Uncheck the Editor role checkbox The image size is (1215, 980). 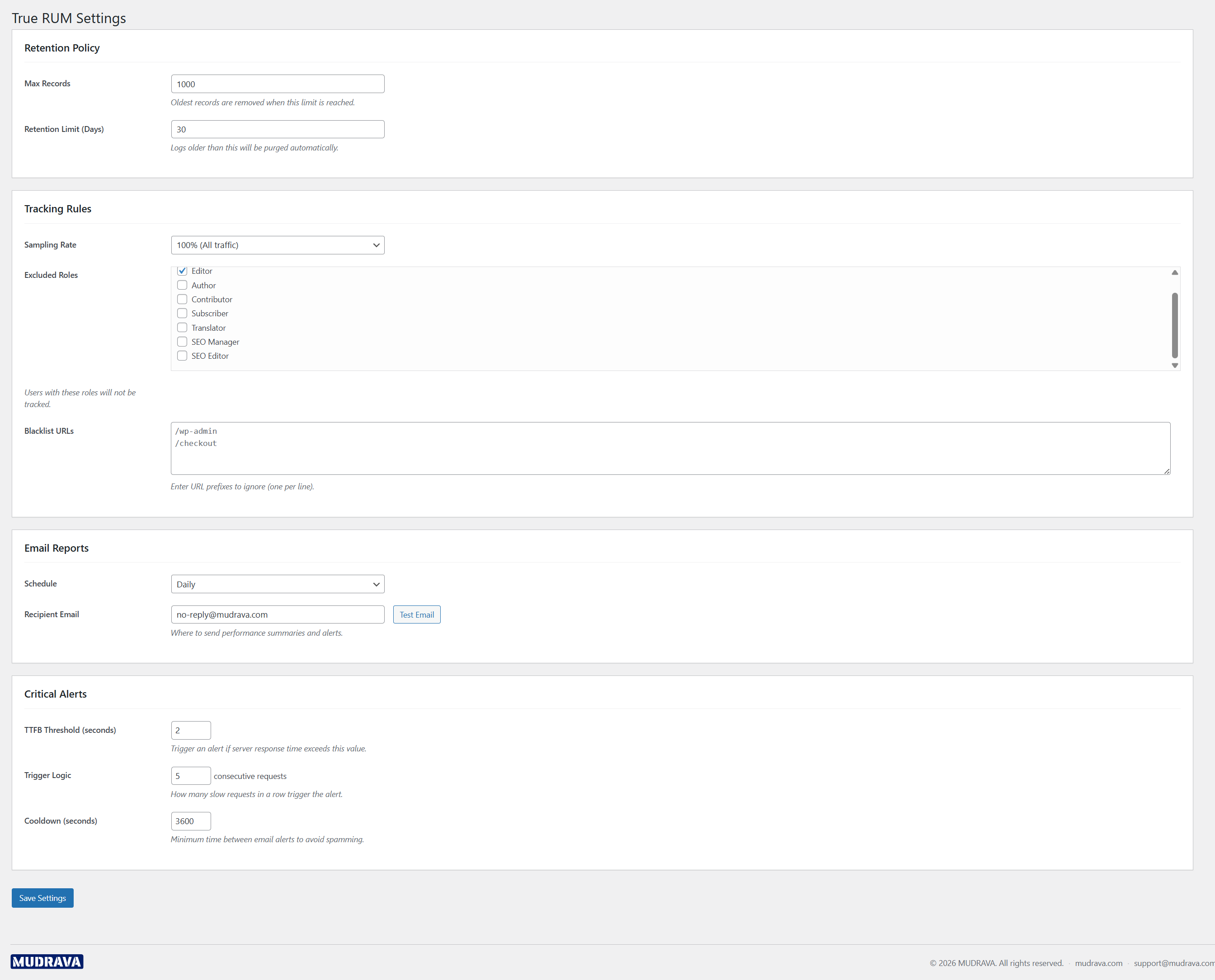point(182,271)
